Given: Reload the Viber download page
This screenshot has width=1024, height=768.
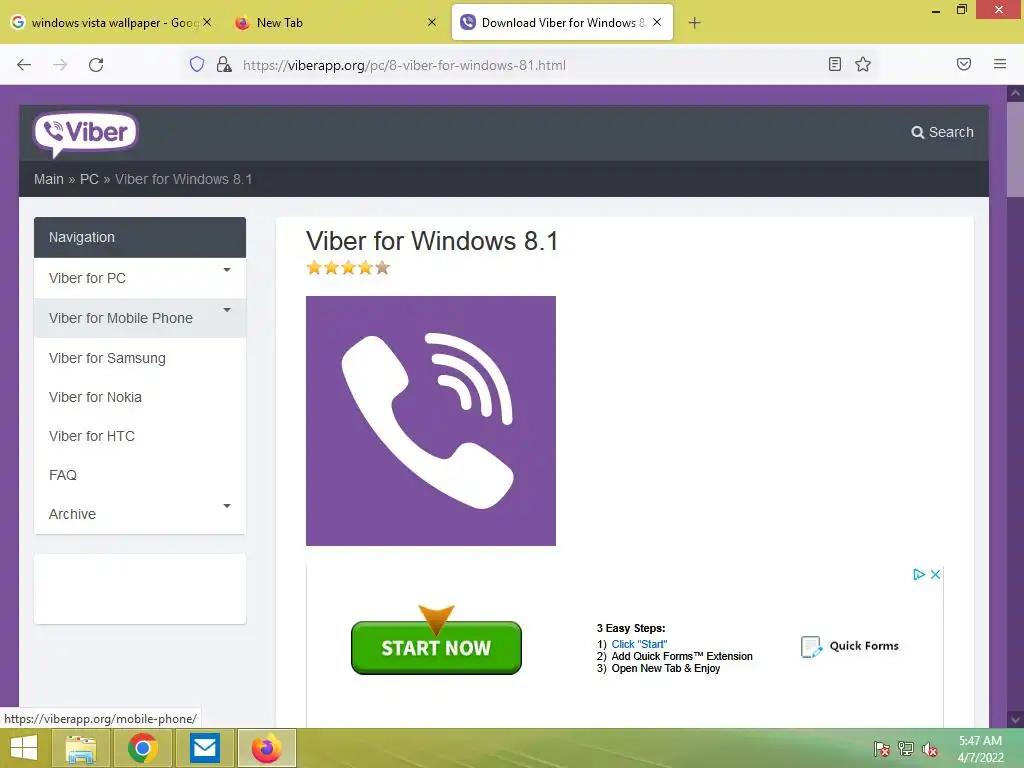Looking at the screenshot, I should (x=96, y=65).
